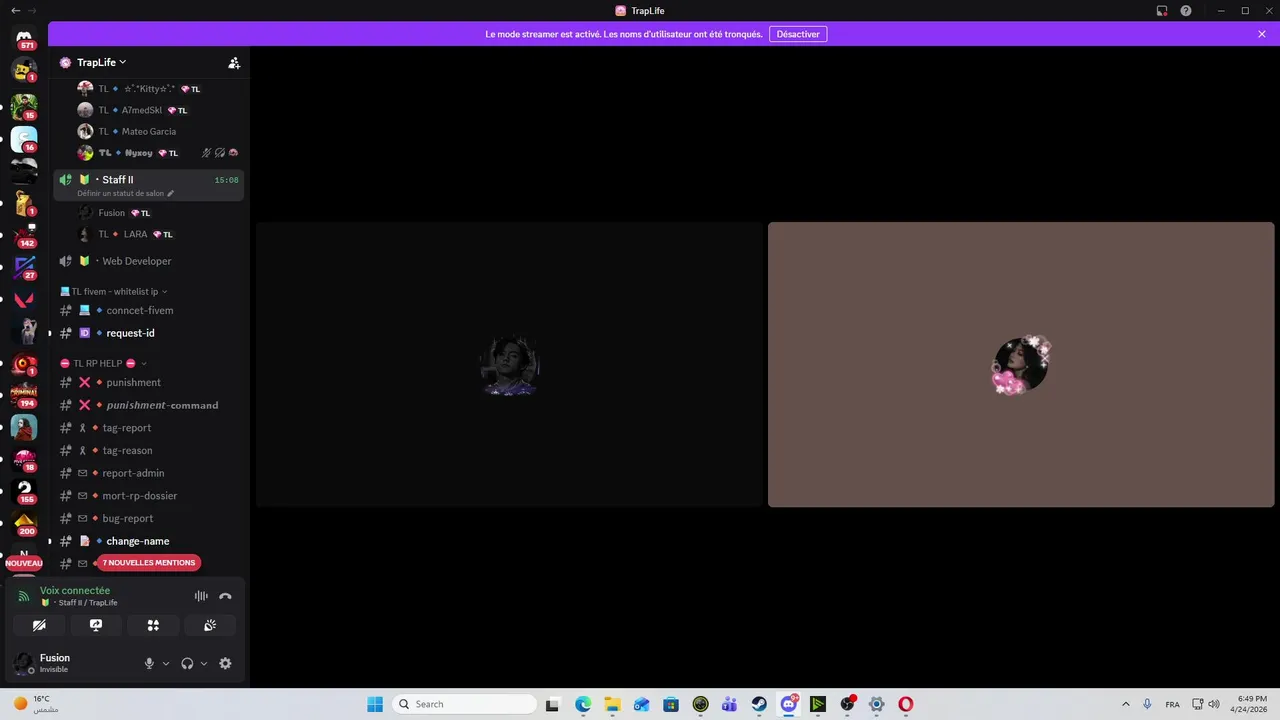Open Discord direct messages home icon

(24, 36)
